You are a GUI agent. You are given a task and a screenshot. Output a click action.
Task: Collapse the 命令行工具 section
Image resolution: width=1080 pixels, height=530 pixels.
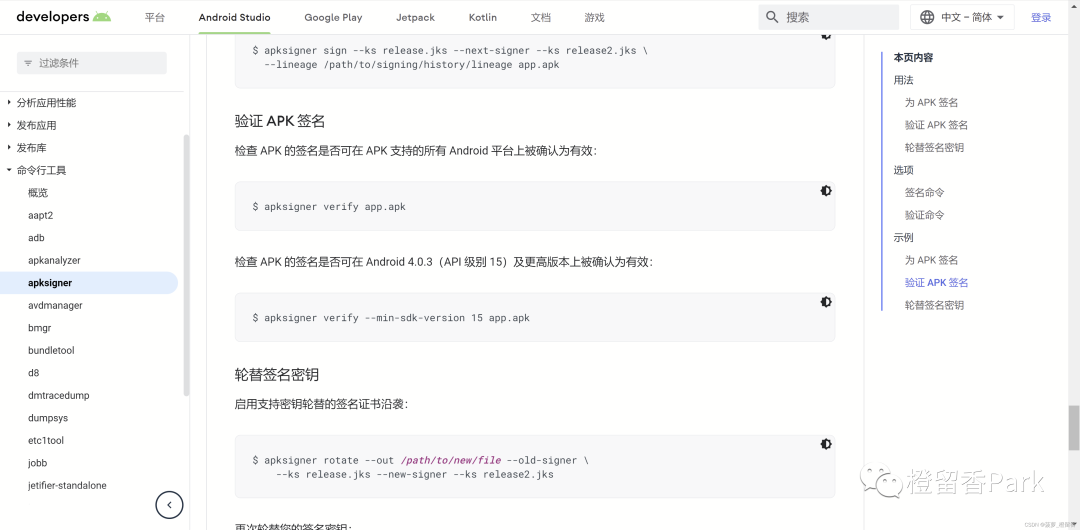coord(9,170)
